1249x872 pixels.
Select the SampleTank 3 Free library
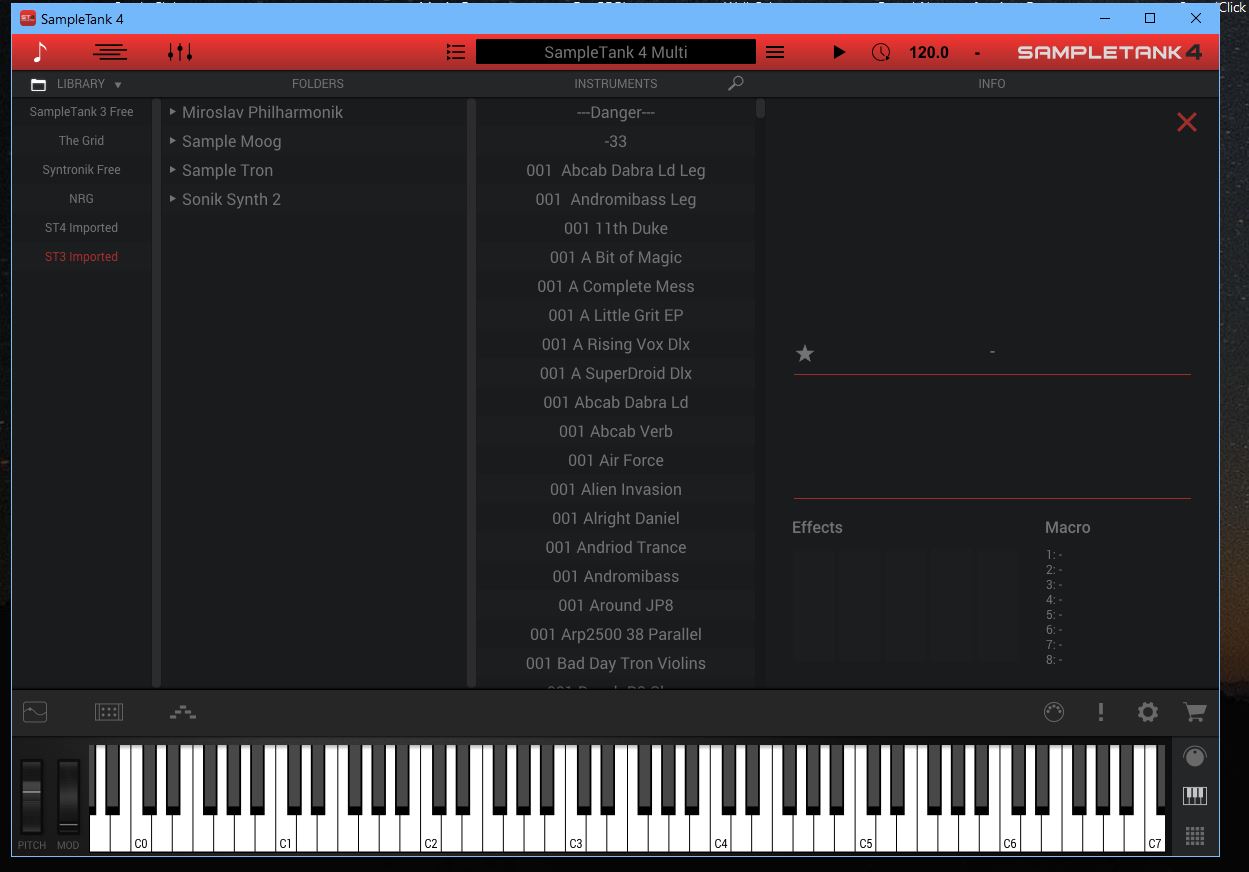click(81, 112)
